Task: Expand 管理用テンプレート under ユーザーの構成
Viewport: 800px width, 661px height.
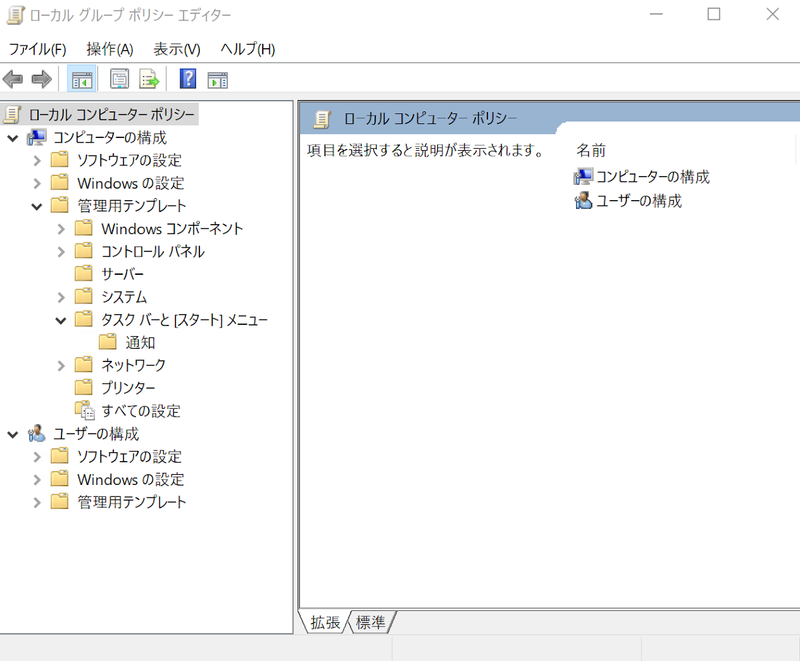Action: [x=37, y=502]
